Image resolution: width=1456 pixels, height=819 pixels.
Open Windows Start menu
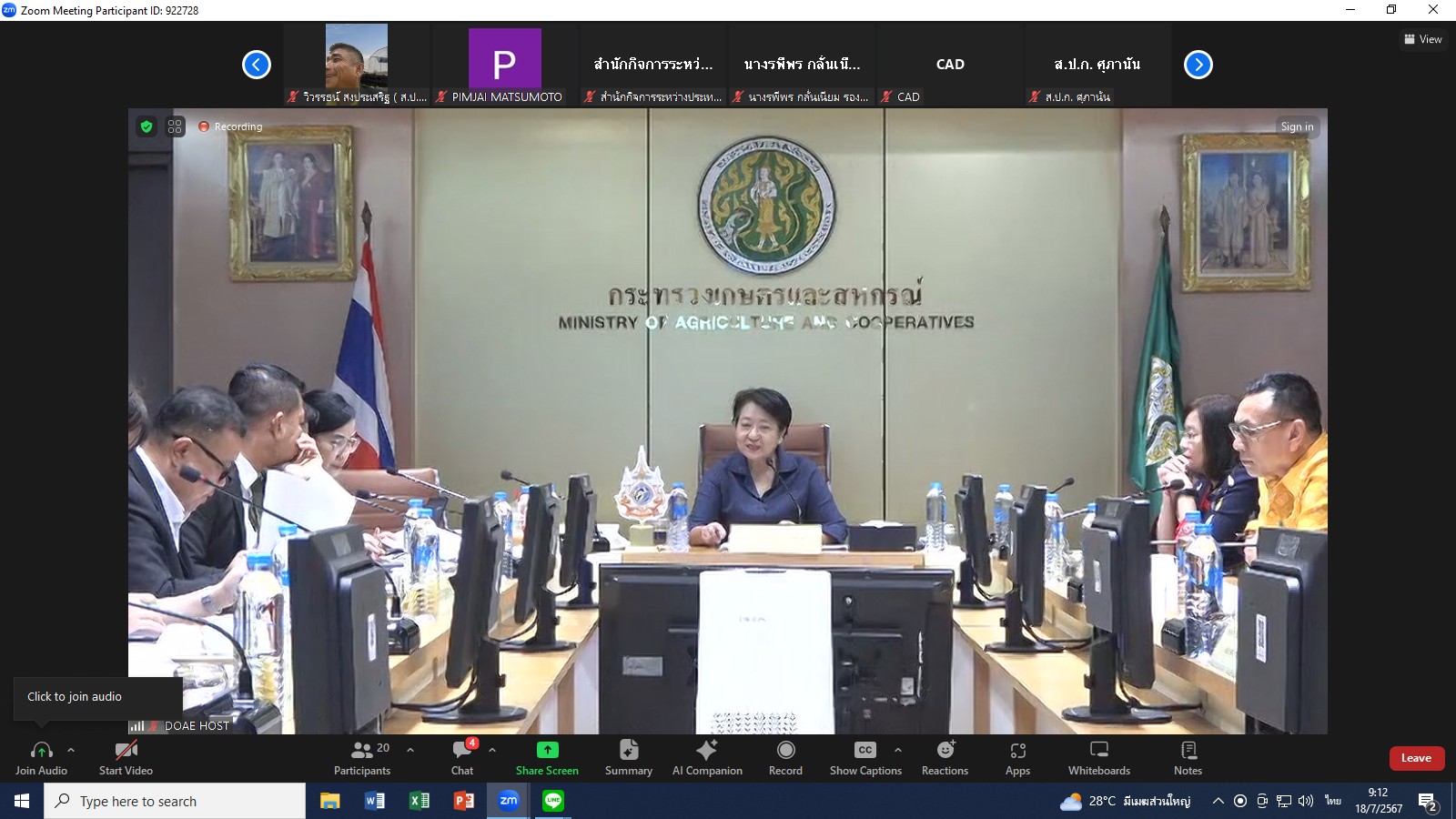[22, 801]
